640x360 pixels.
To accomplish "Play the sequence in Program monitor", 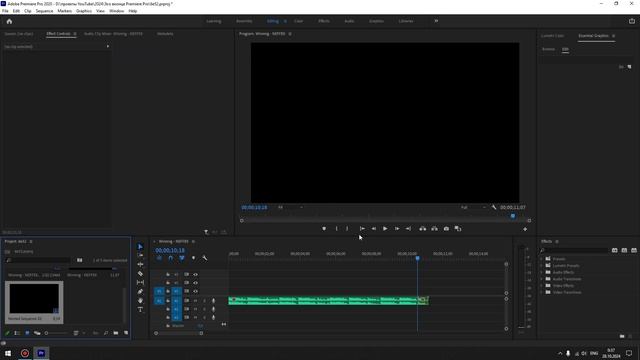I will point(385,229).
